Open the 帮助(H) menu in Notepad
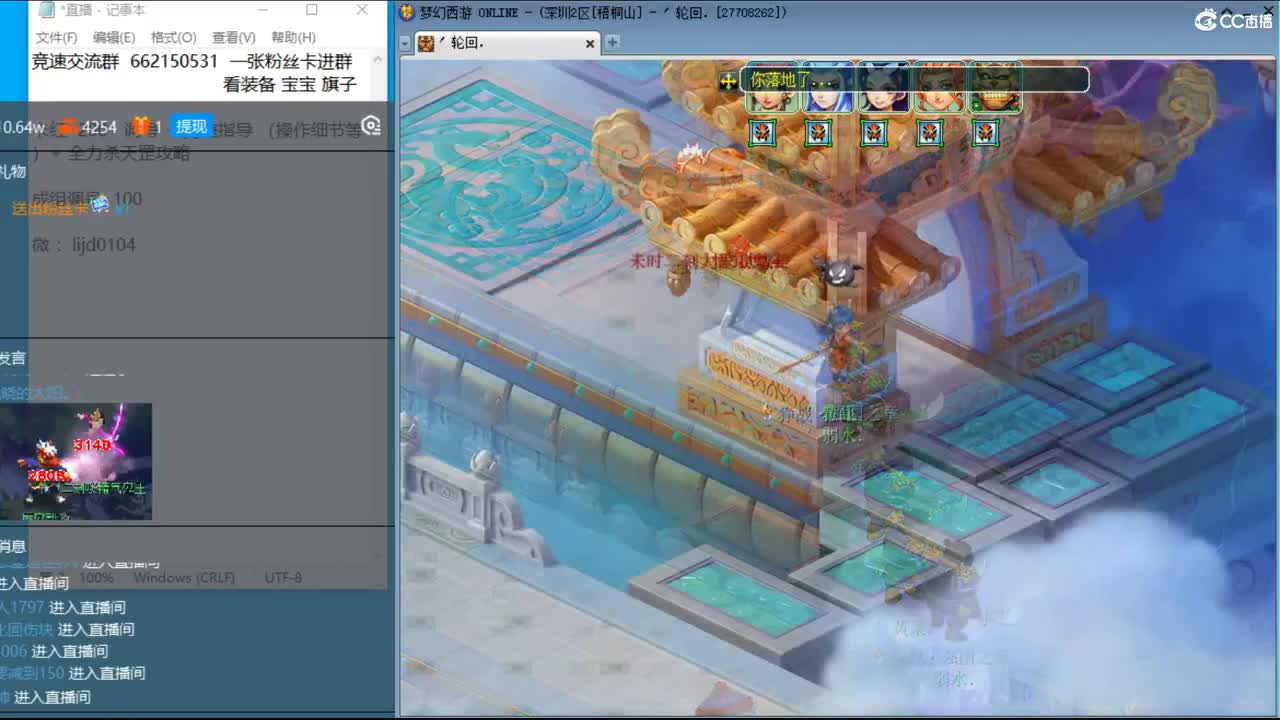Image resolution: width=1280 pixels, height=720 pixels. pos(293,37)
